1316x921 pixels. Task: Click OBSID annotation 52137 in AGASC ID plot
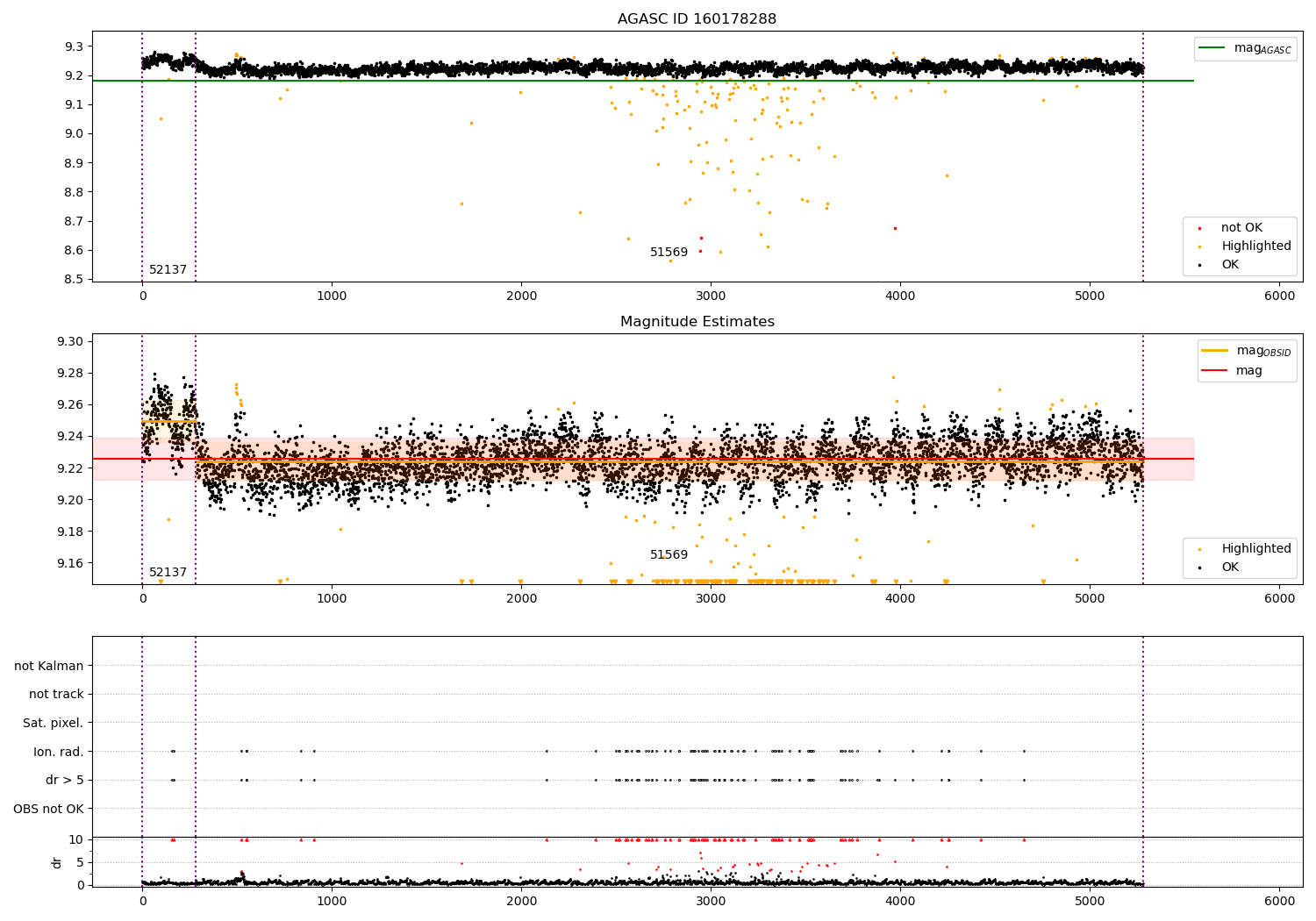[168, 270]
